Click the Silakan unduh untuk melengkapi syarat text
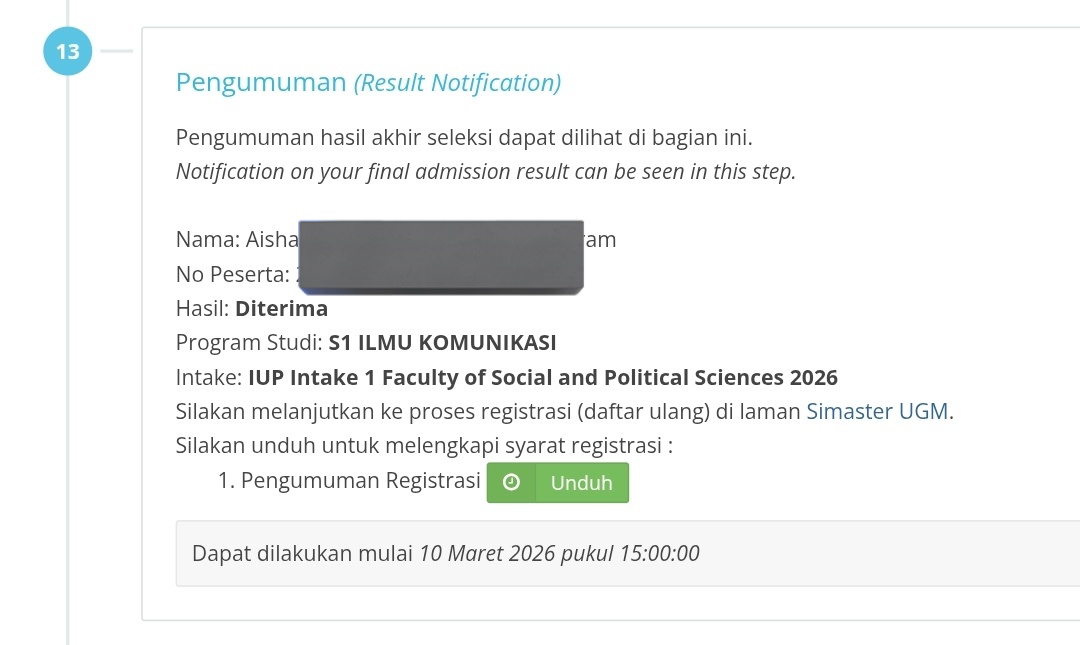Image resolution: width=1080 pixels, height=645 pixels. (x=424, y=446)
